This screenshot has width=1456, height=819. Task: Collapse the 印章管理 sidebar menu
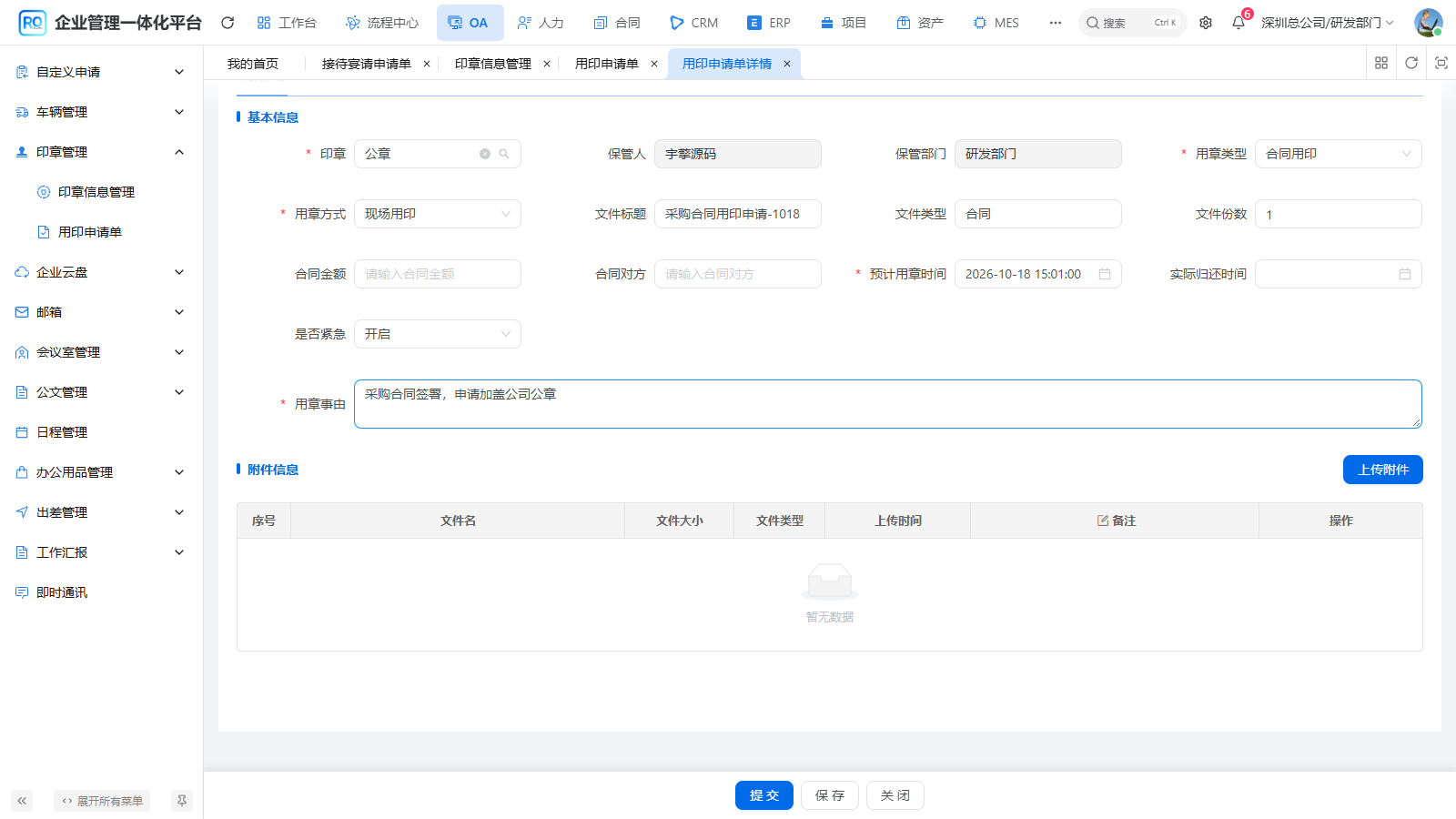(101, 152)
